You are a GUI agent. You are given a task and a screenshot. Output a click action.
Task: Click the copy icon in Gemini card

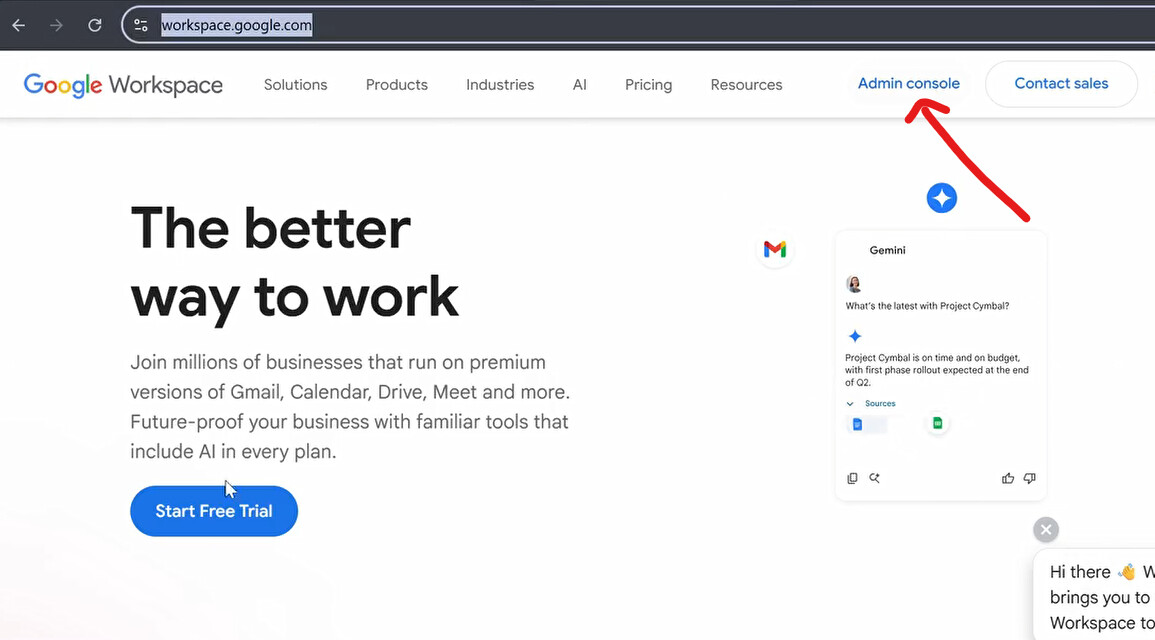[852, 479]
